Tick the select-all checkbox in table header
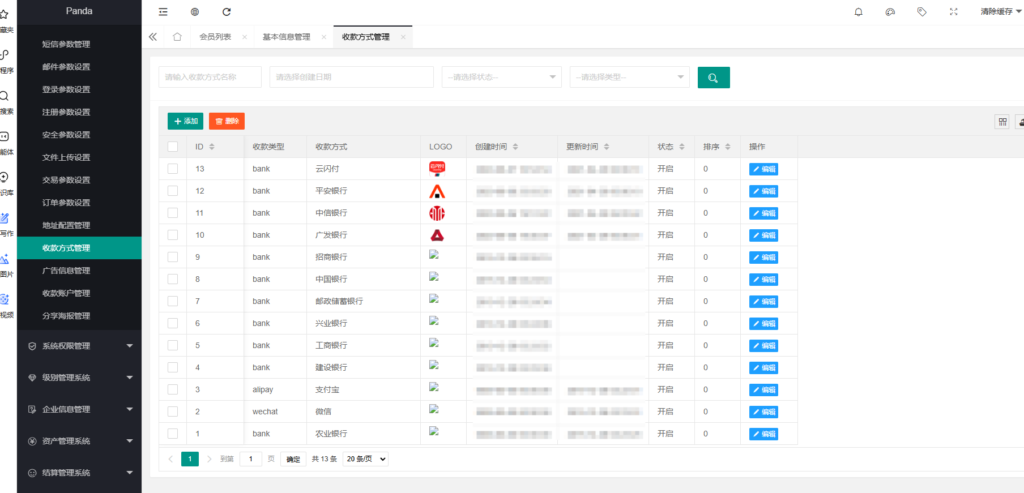Viewport: 1024px width, 493px height. click(x=172, y=147)
